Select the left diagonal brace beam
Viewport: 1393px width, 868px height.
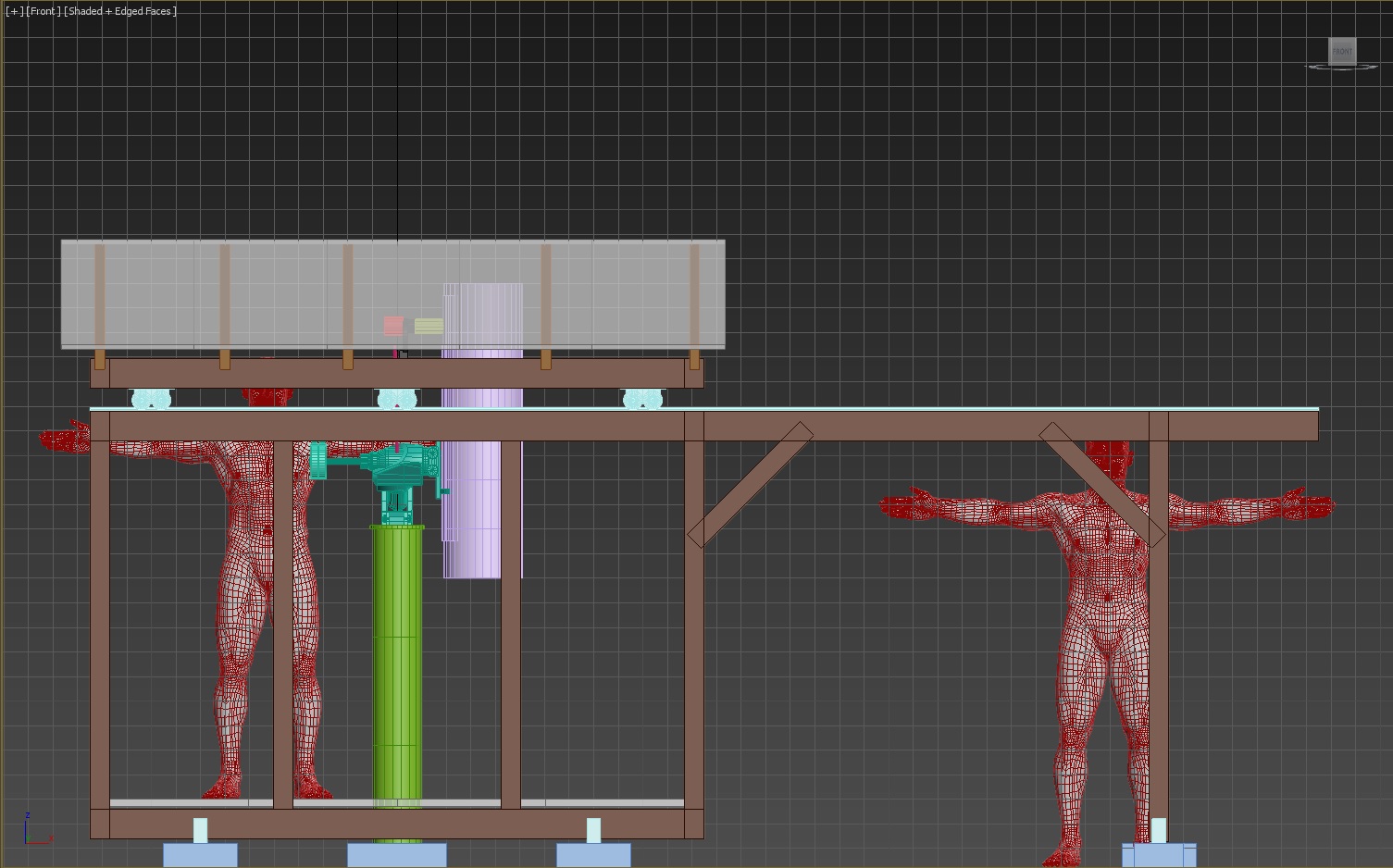coord(750,485)
